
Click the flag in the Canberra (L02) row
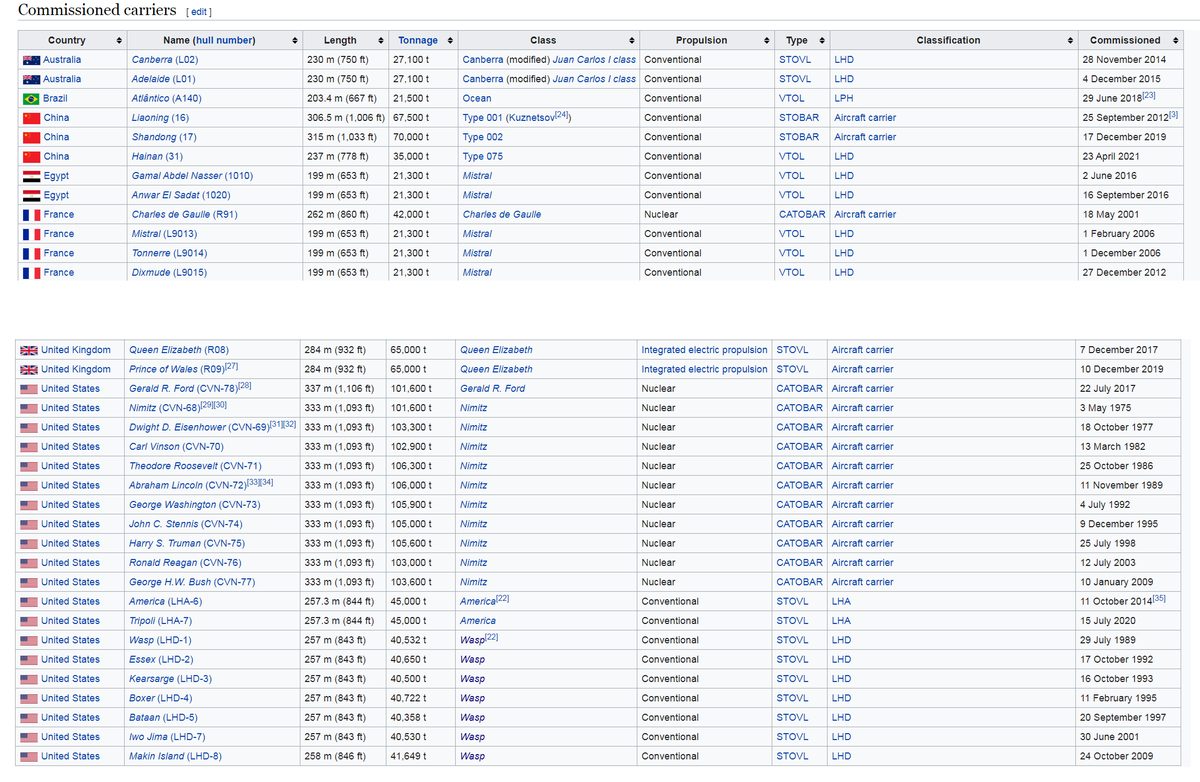click(x=31, y=60)
